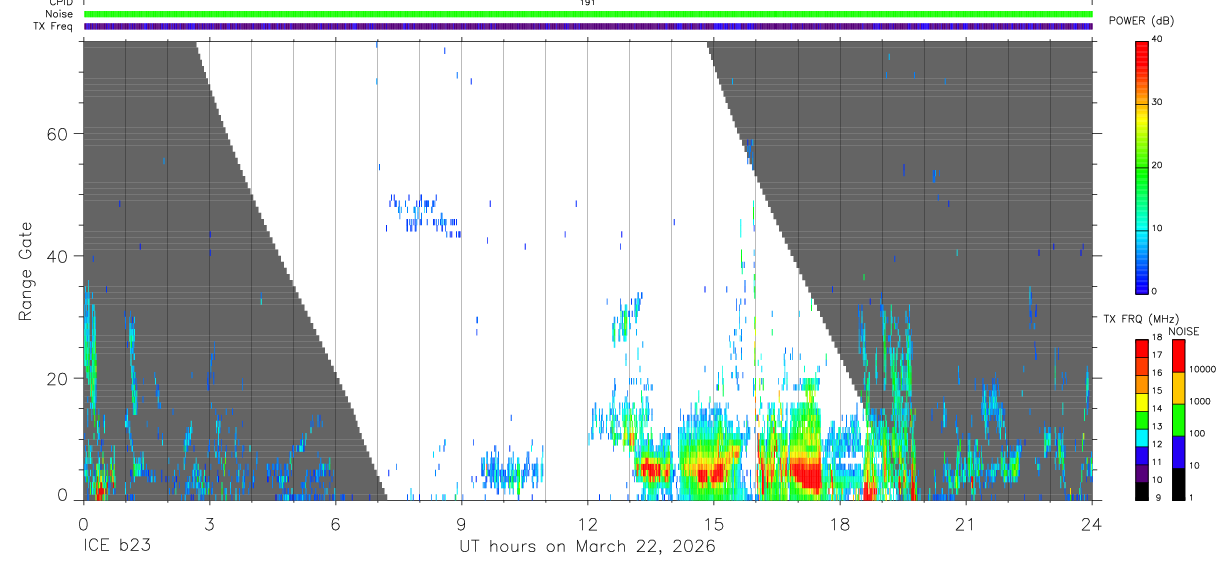
Task: Click the purple TX Freq strip above the plot
Action: [x=588, y=26]
